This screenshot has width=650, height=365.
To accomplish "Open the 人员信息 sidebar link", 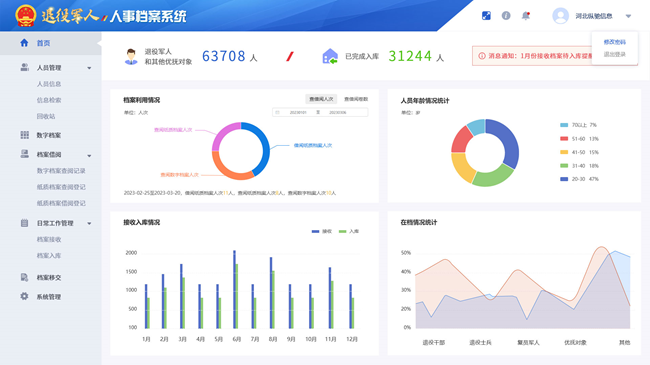I will [49, 84].
